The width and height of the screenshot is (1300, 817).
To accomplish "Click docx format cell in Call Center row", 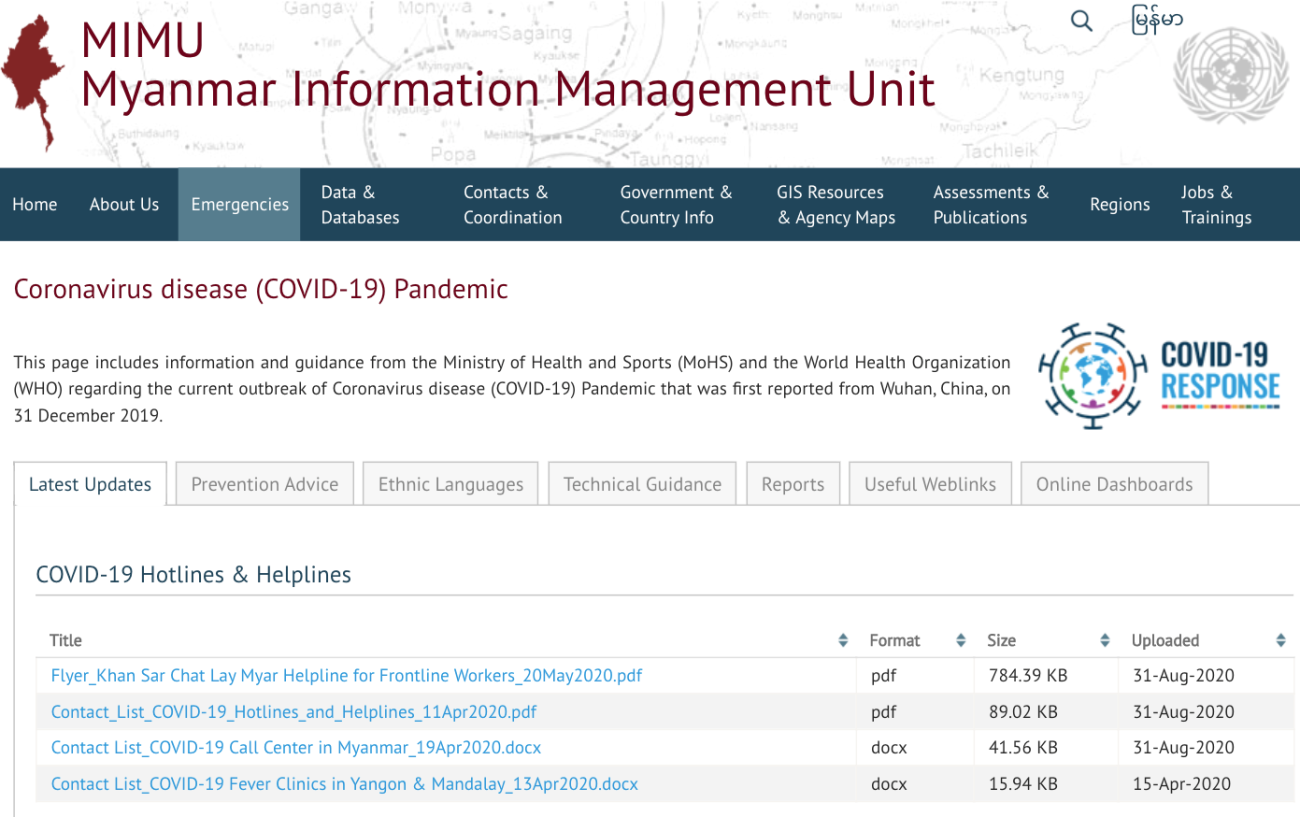I will (x=889, y=748).
